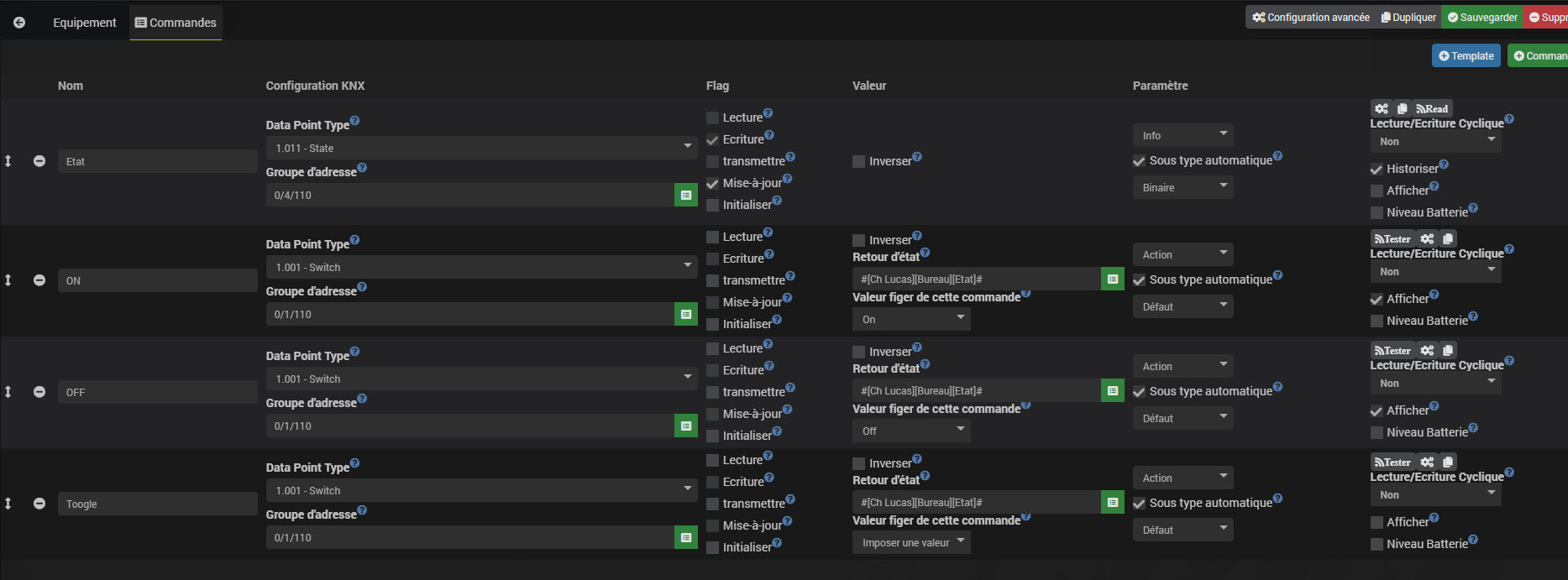
Task: Click the Sauvegarder button
Action: [x=1481, y=17]
